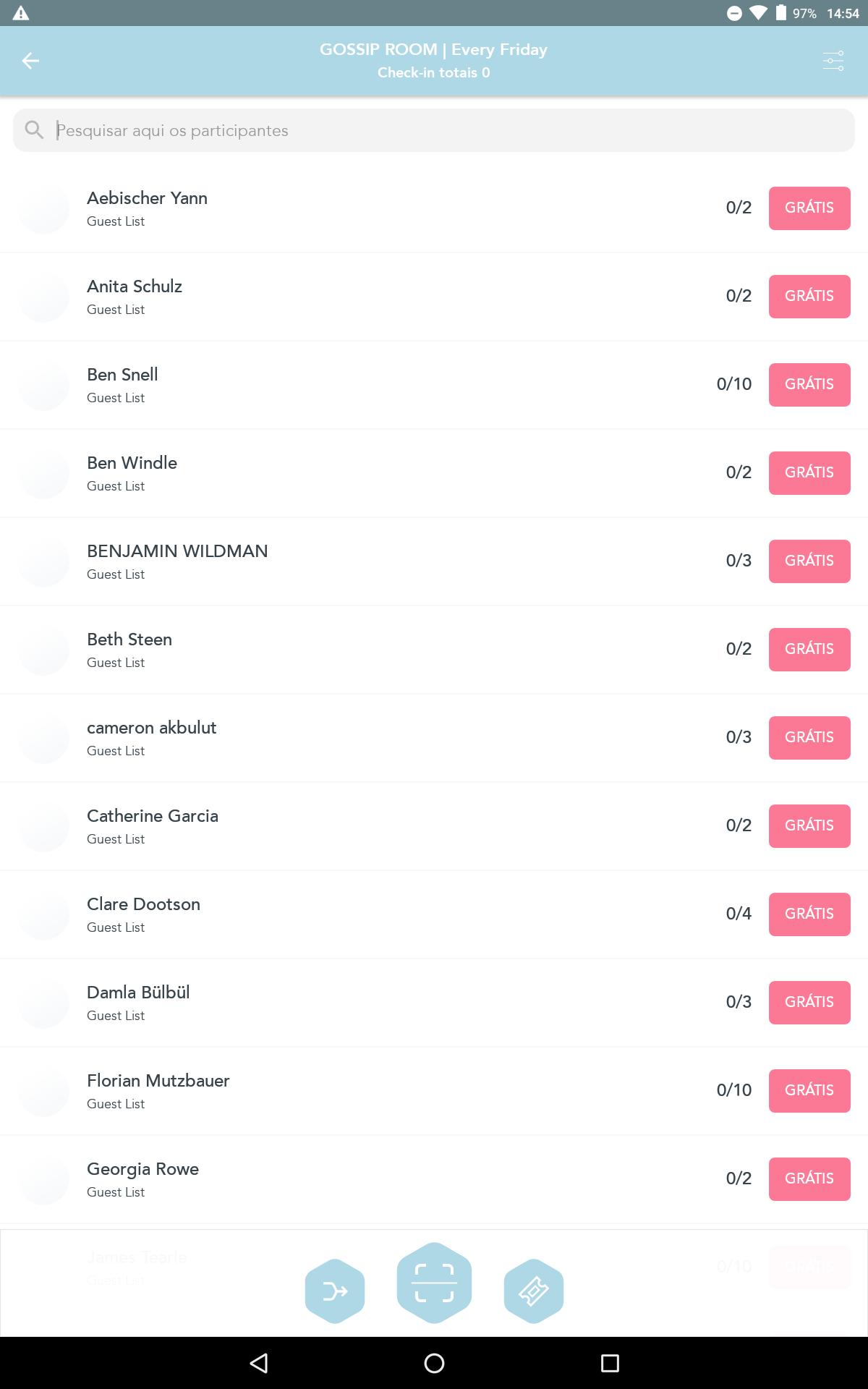The height and width of the screenshot is (1389, 868).
Task: Tap the search magnifier icon
Action: [34, 130]
